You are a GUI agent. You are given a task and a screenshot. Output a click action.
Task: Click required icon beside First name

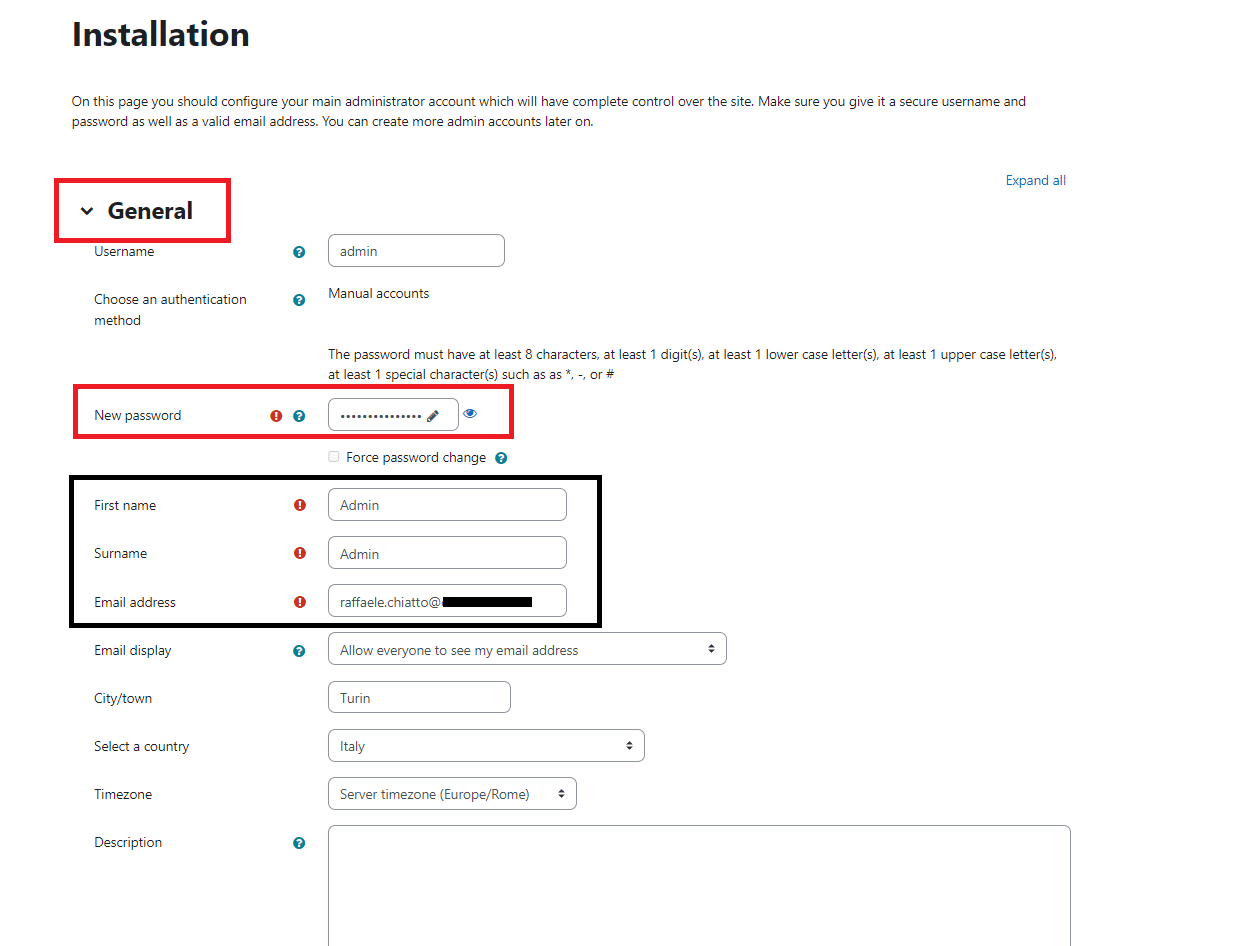click(299, 505)
